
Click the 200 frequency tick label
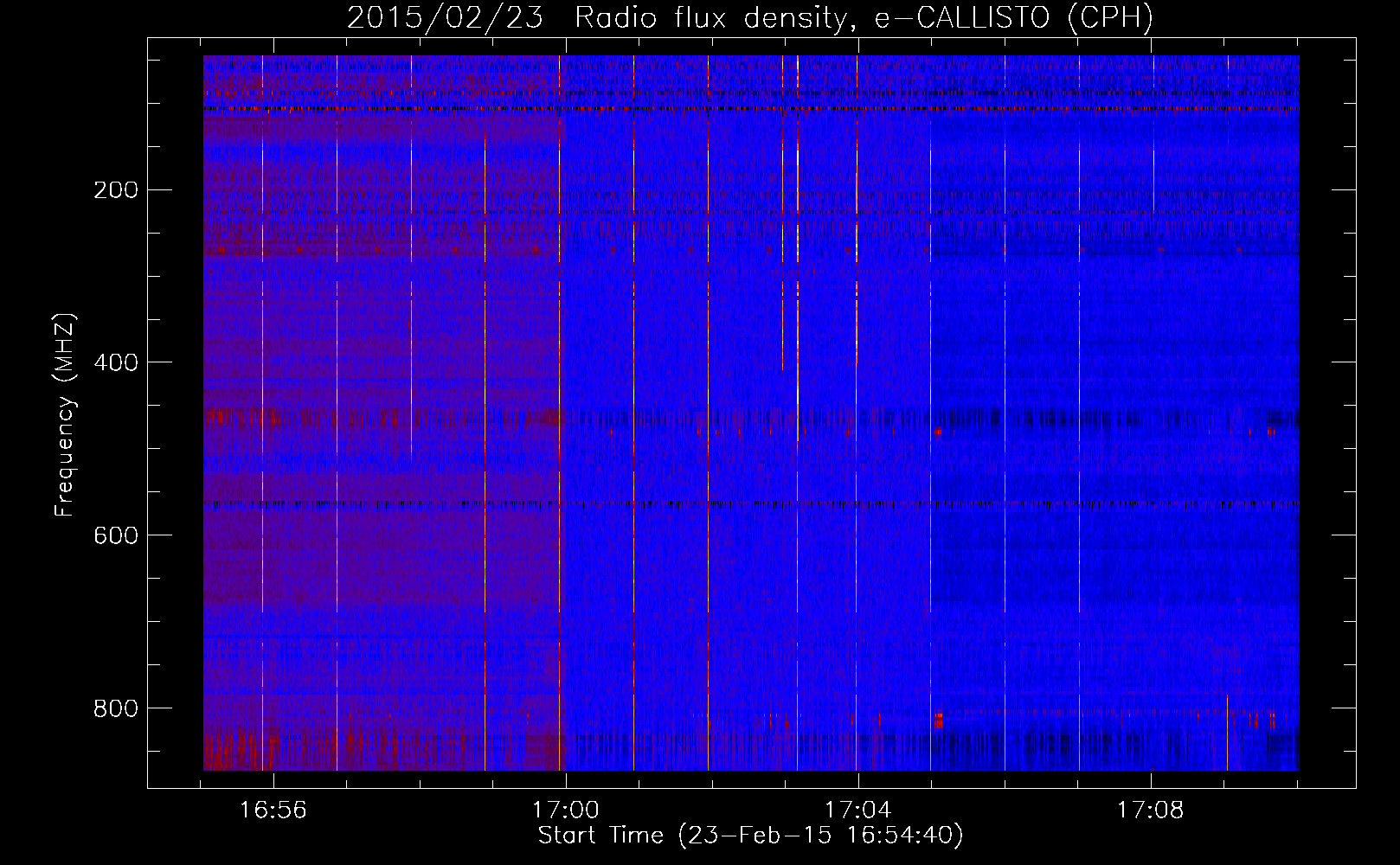116,189
